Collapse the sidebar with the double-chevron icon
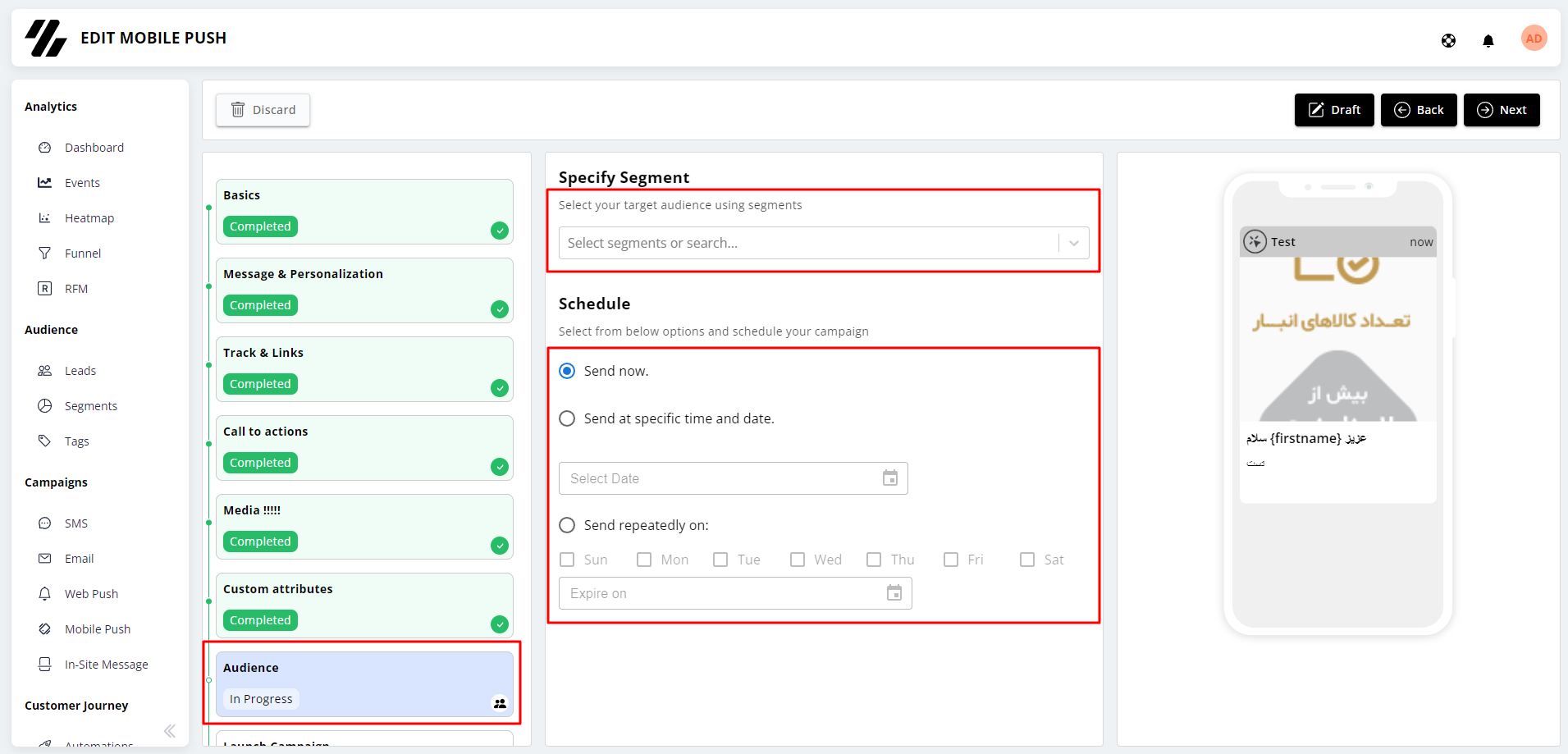Image resolution: width=1568 pixels, height=754 pixels. (x=170, y=731)
